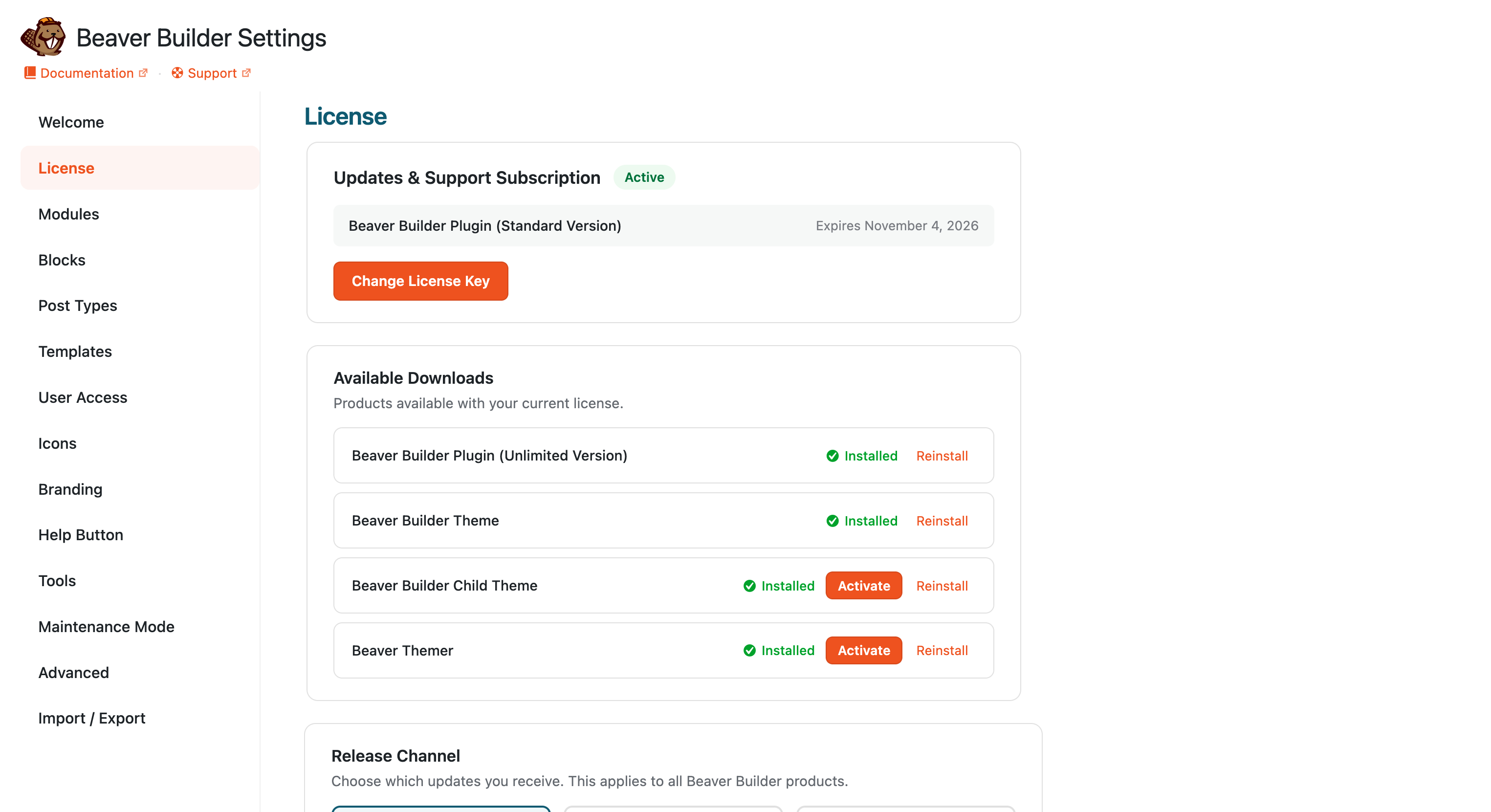Select the License sidebar tab

coord(139,168)
